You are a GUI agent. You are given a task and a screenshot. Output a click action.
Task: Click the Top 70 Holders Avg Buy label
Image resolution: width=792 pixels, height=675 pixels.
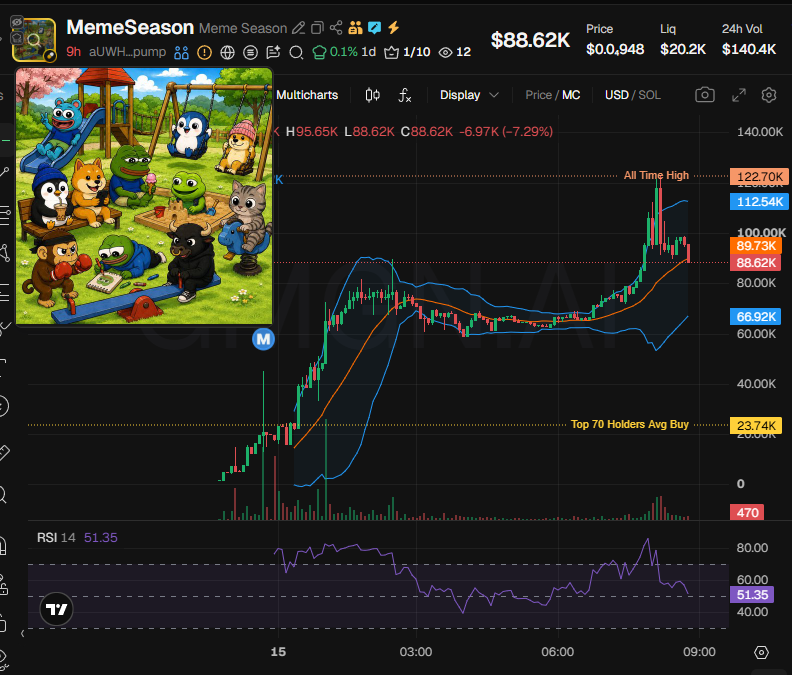(x=630, y=424)
